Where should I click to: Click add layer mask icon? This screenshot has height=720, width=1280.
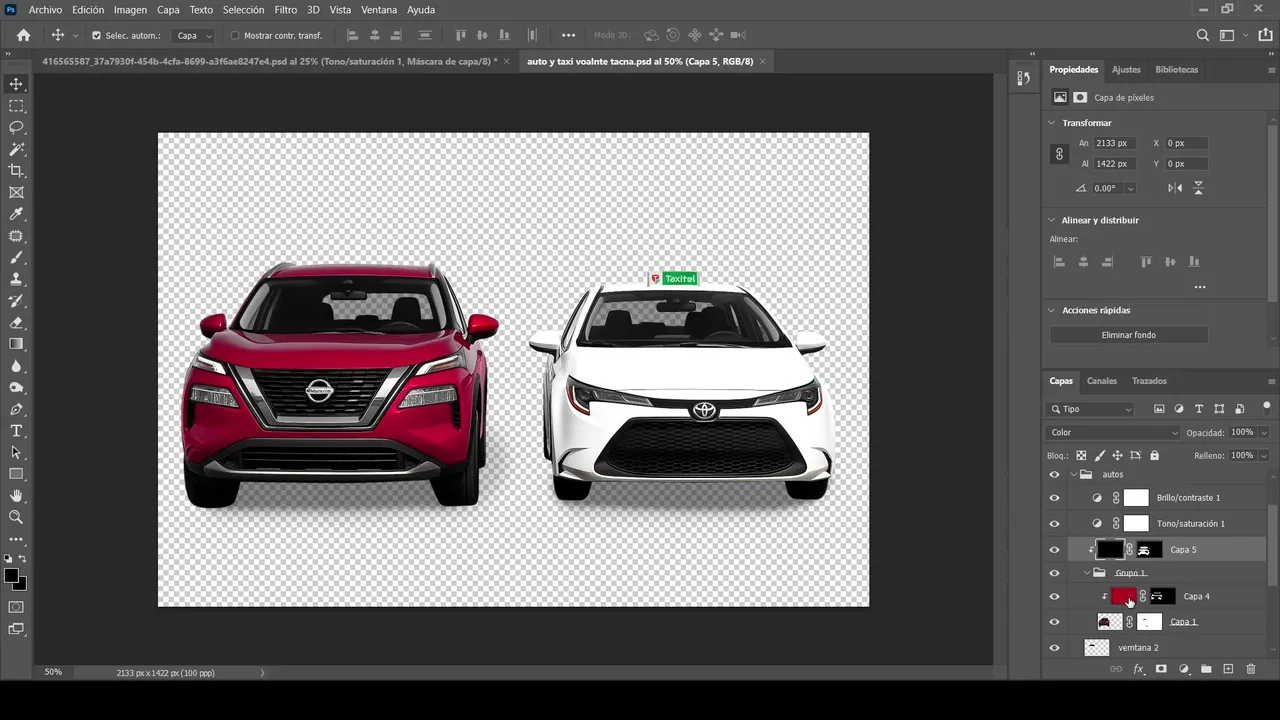point(1161,669)
